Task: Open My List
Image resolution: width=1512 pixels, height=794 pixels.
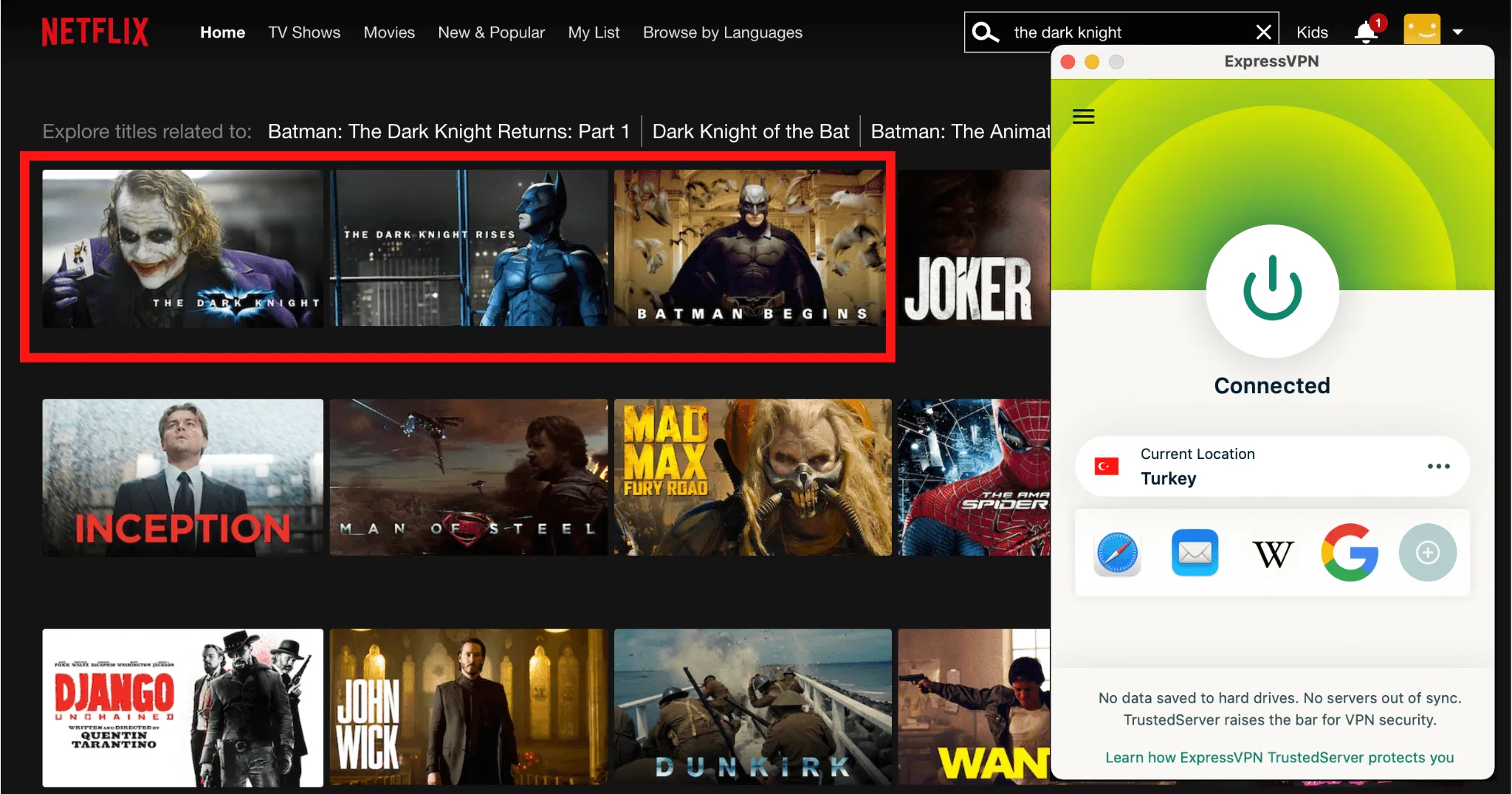Action: tap(594, 32)
